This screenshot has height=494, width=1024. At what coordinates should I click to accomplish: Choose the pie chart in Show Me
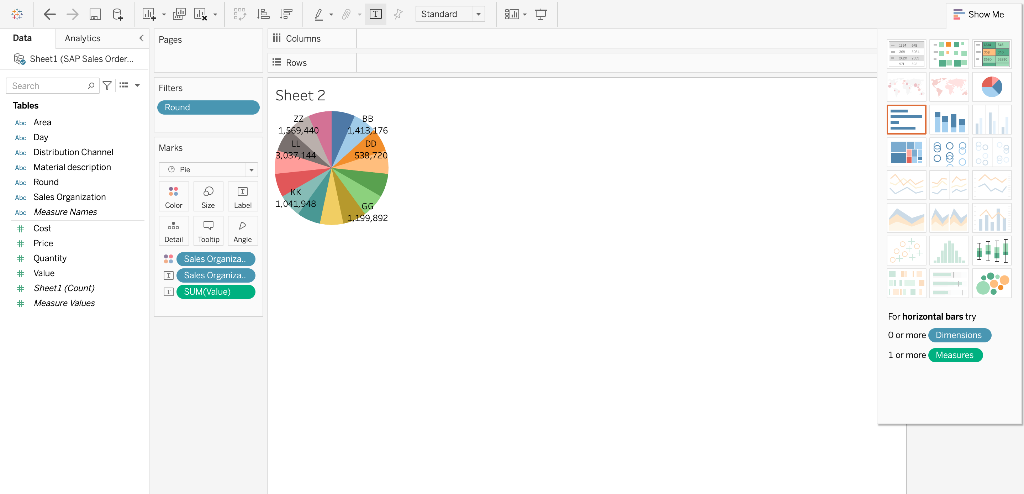pos(992,86)
